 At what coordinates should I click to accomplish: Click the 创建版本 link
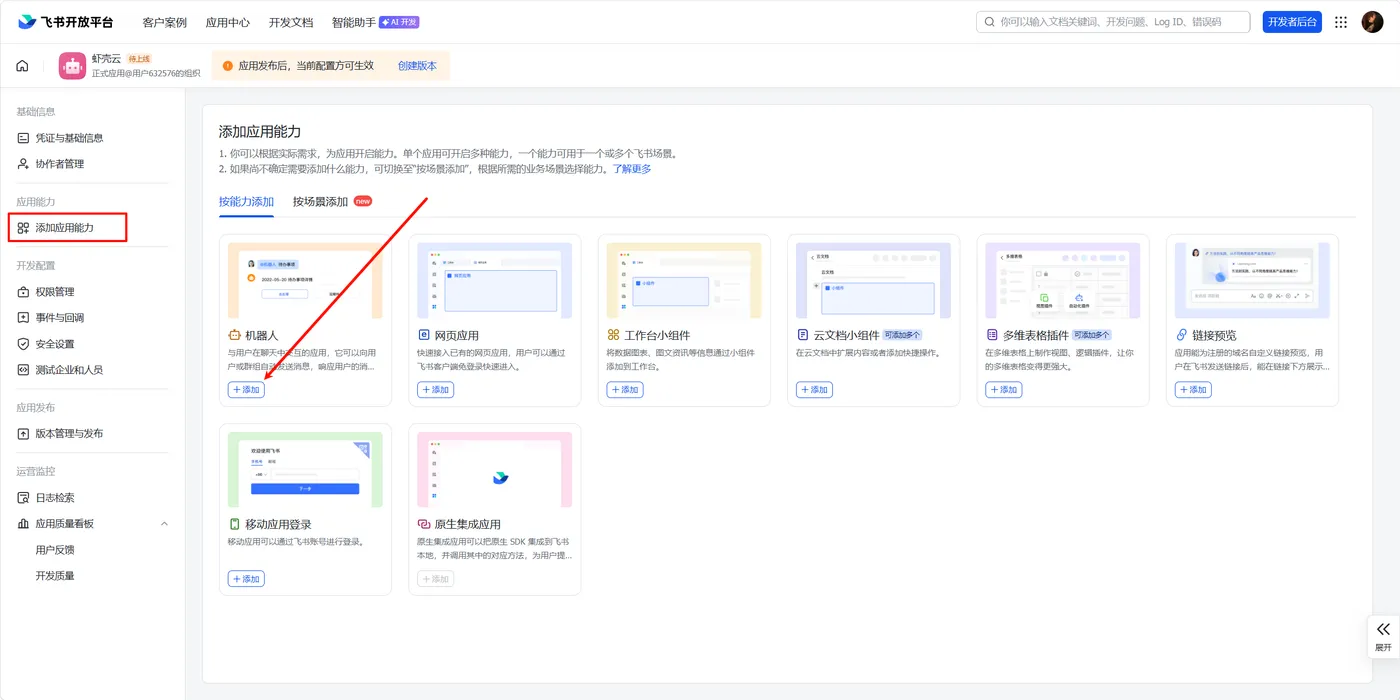tap(417, 66)
